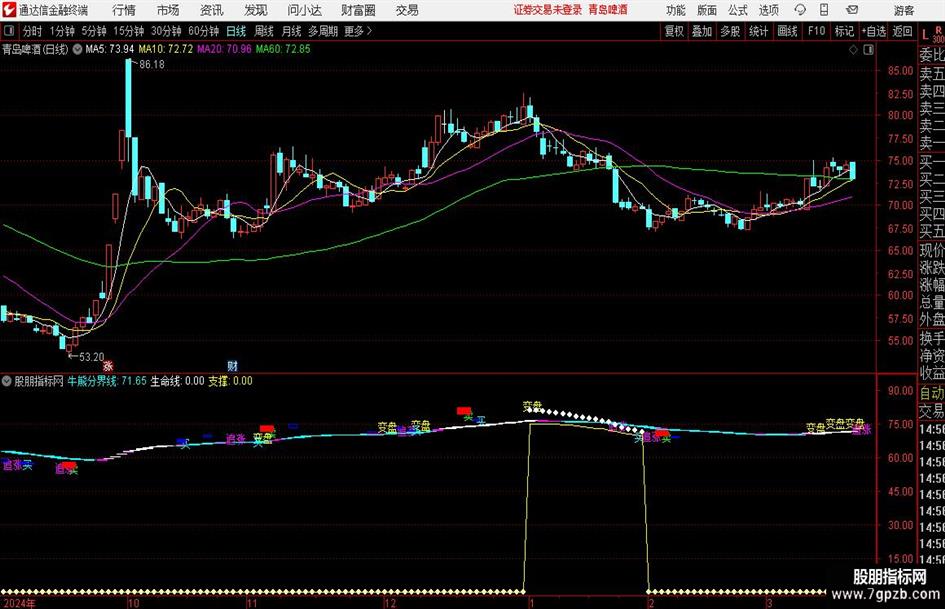Viewport: 945px width, 609px height.
Task: Open the 公式 menu
Action: coord(738,10)
